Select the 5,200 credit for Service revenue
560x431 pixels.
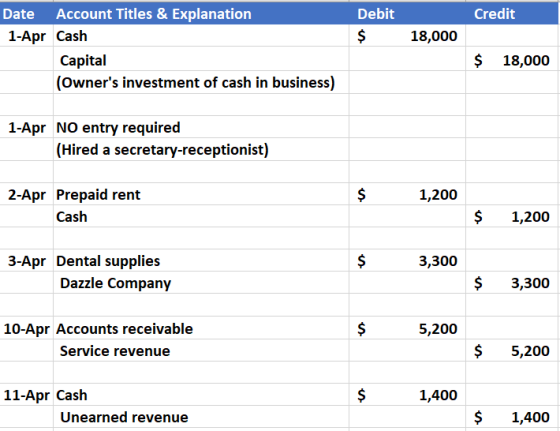(512, 351)
